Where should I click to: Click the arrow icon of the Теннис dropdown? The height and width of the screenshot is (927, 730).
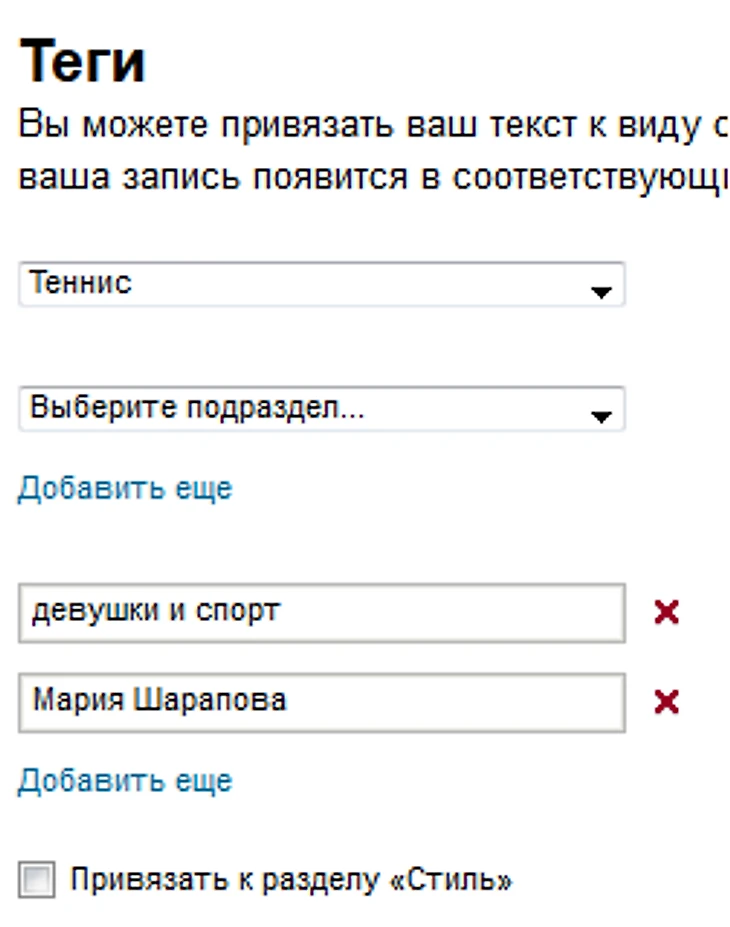601,291
